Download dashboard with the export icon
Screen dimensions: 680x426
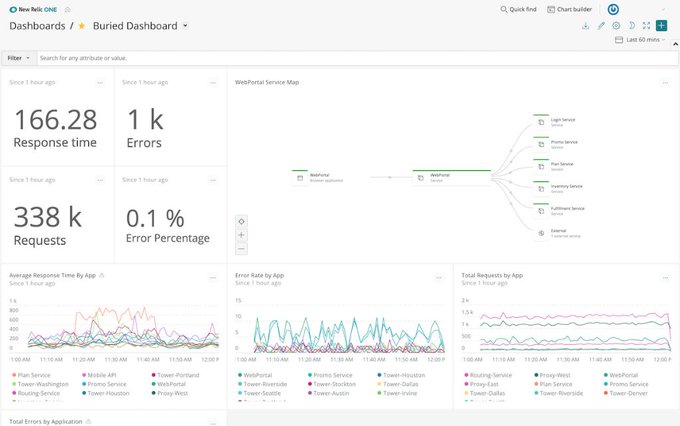point(585,26)
